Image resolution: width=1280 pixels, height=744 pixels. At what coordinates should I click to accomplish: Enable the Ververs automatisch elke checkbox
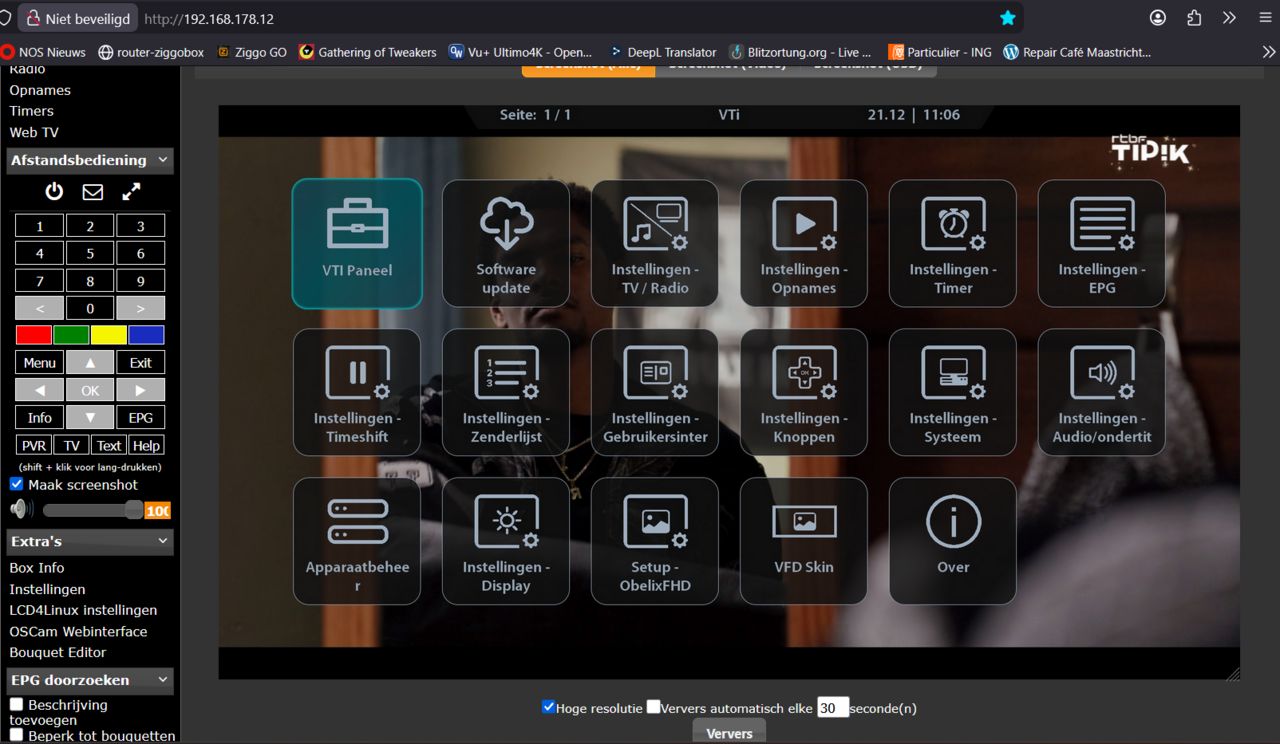[654, 706]
